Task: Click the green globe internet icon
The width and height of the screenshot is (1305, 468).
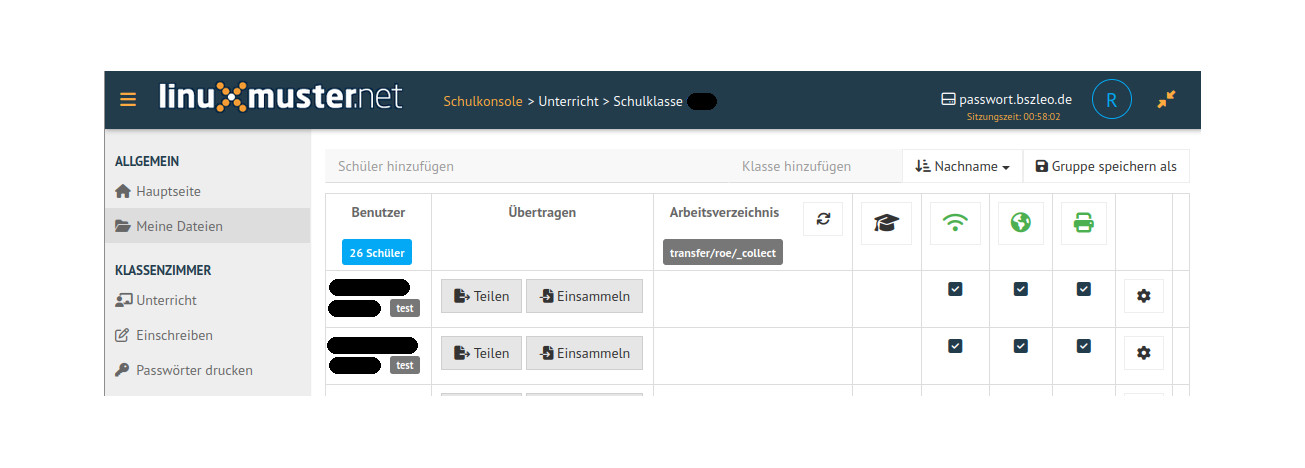Action: point(1020,224)
